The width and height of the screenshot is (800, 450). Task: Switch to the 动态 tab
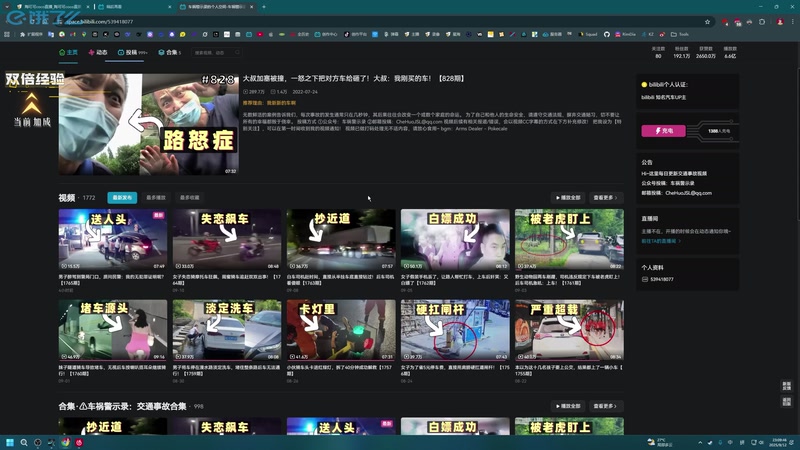(x=98, y=53)
